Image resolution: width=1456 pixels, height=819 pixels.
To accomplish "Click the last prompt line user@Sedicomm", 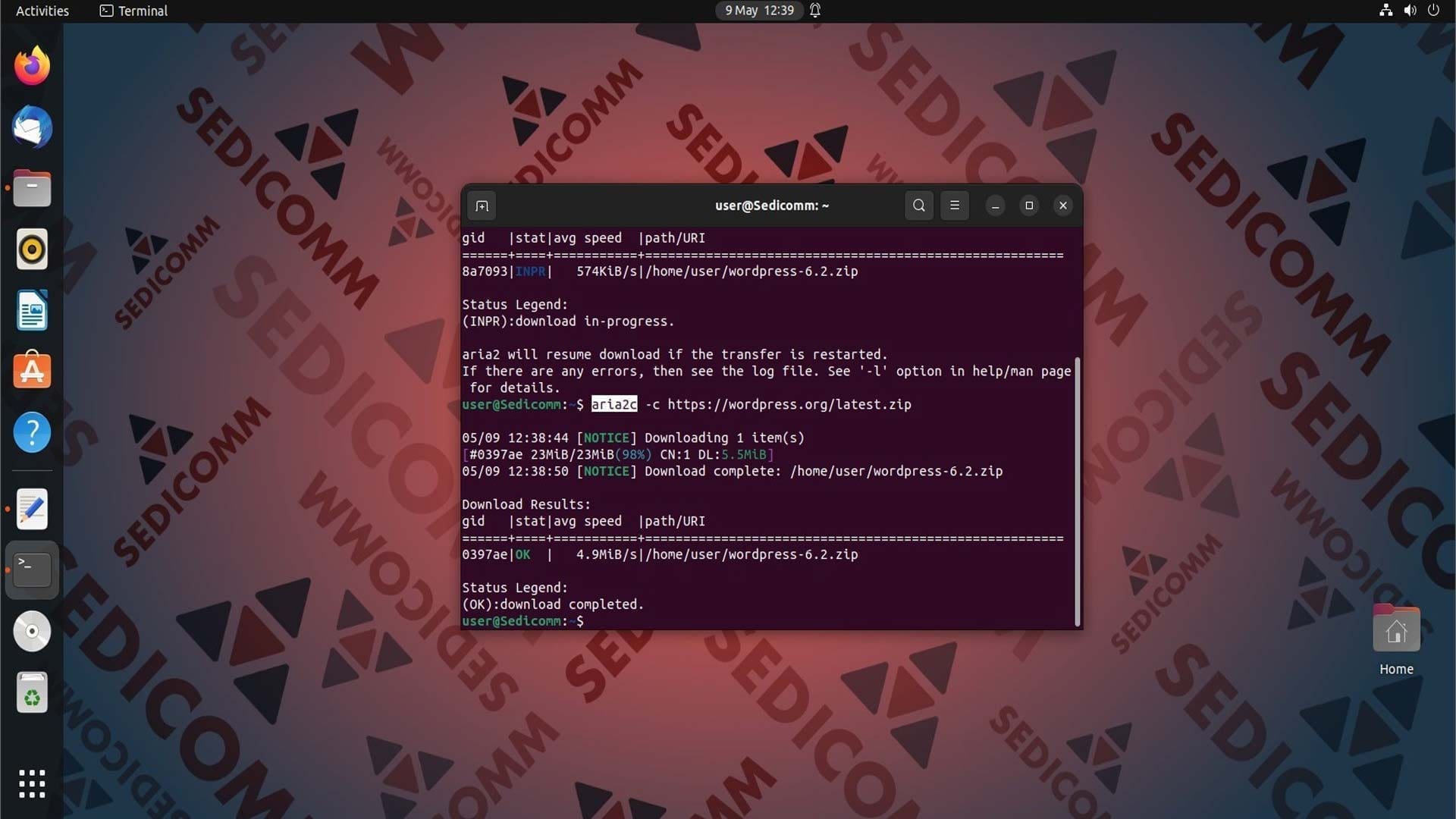I will click(522, 621).
